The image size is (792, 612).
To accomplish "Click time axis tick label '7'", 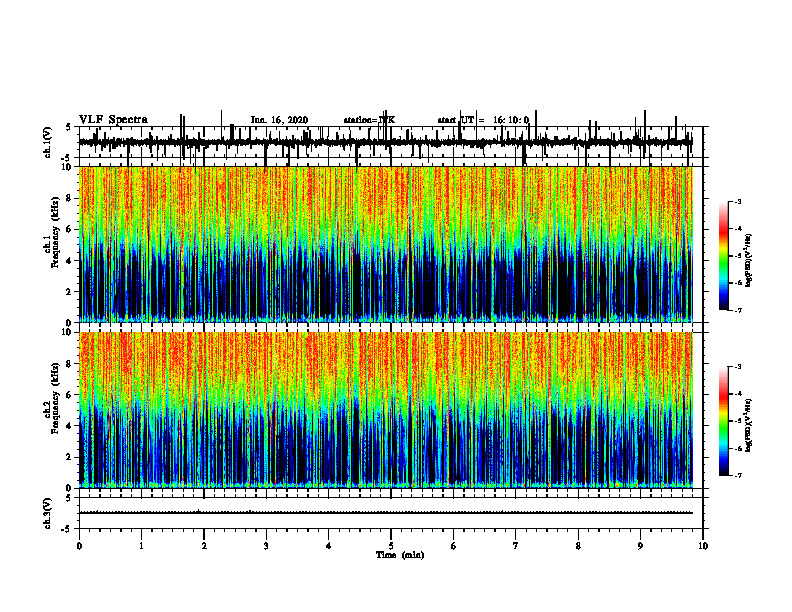I will 516,546.
